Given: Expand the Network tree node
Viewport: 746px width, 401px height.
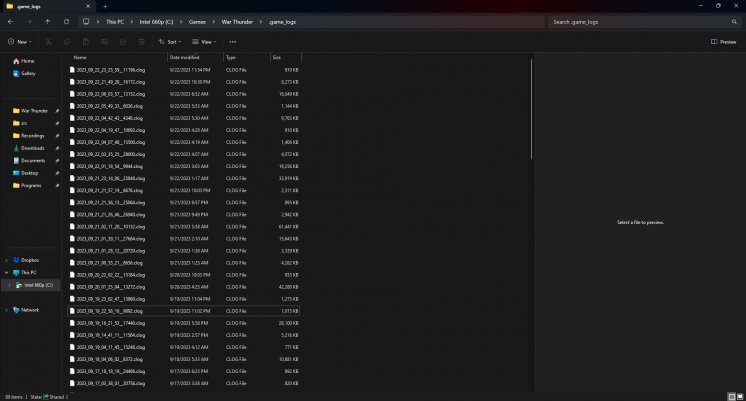Looking at the screenshot, I should 6,310.
